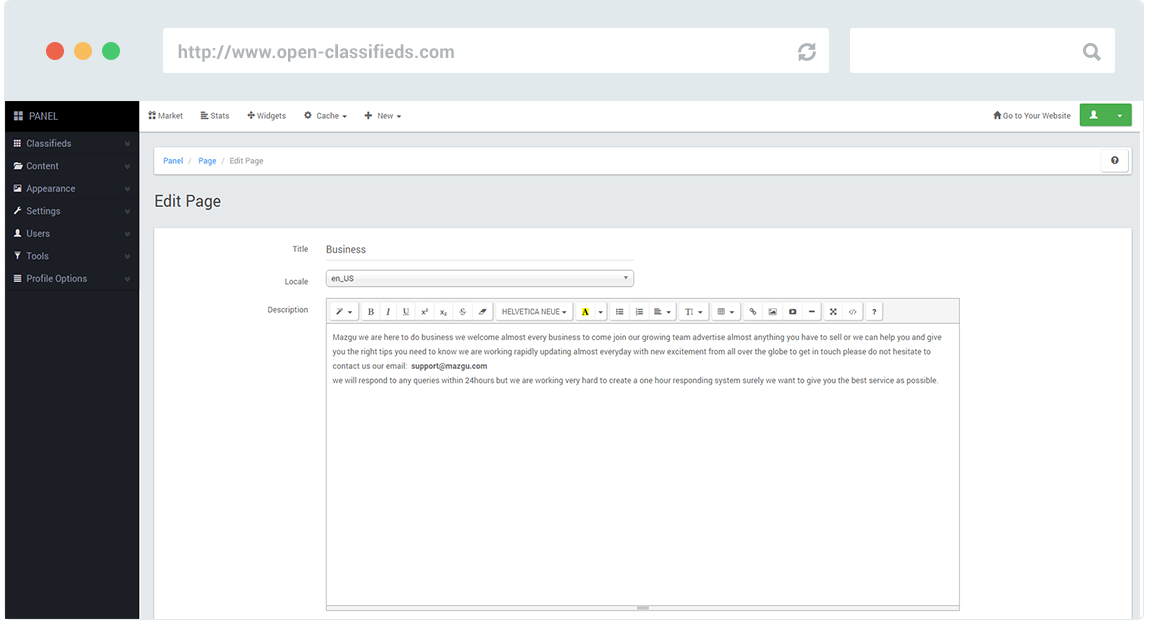
Task: Open Stats in top navigation
Action: coord(215,116)
